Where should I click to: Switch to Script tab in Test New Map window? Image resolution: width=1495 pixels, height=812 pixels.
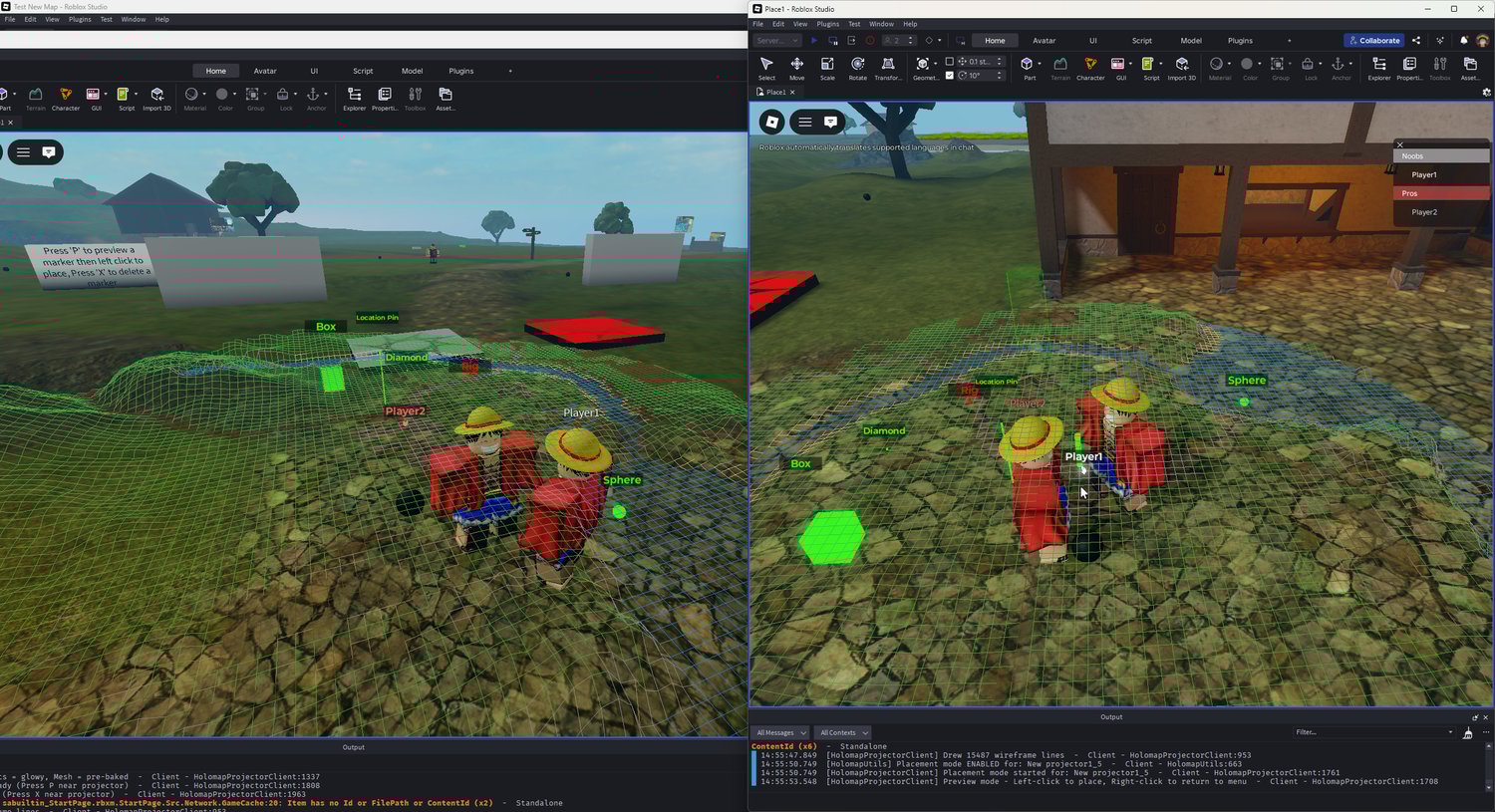[363, 71]
